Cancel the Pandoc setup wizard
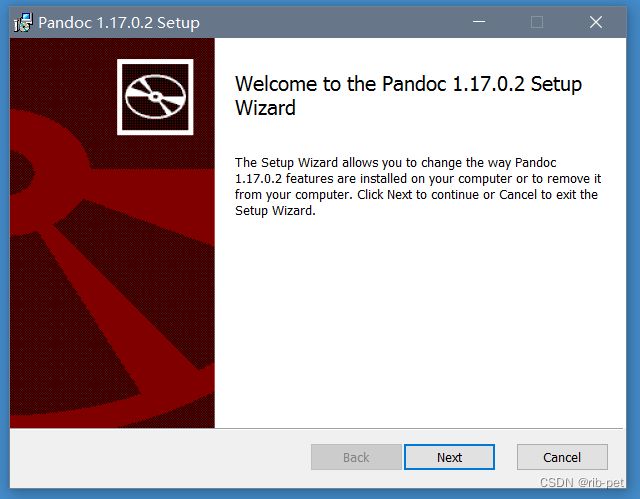This screenshot has width=640, height=499. [562, 457]
